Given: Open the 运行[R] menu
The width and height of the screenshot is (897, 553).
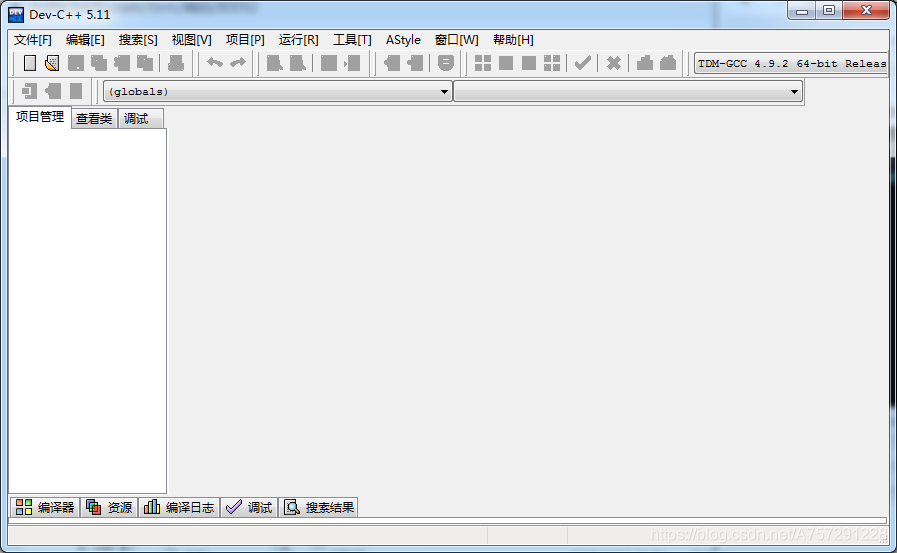Looking at the screenshot, I should tap(299, 39).
